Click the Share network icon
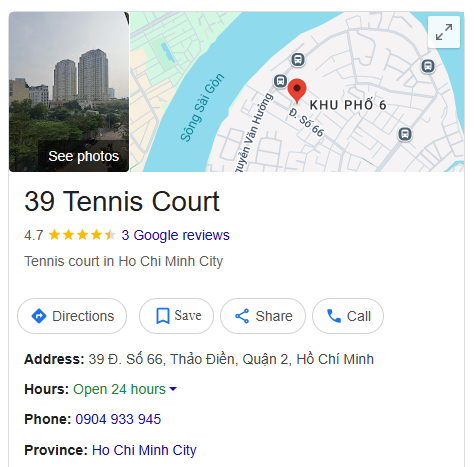This screenshot has height=467, width=474. [x=242, y=316]
